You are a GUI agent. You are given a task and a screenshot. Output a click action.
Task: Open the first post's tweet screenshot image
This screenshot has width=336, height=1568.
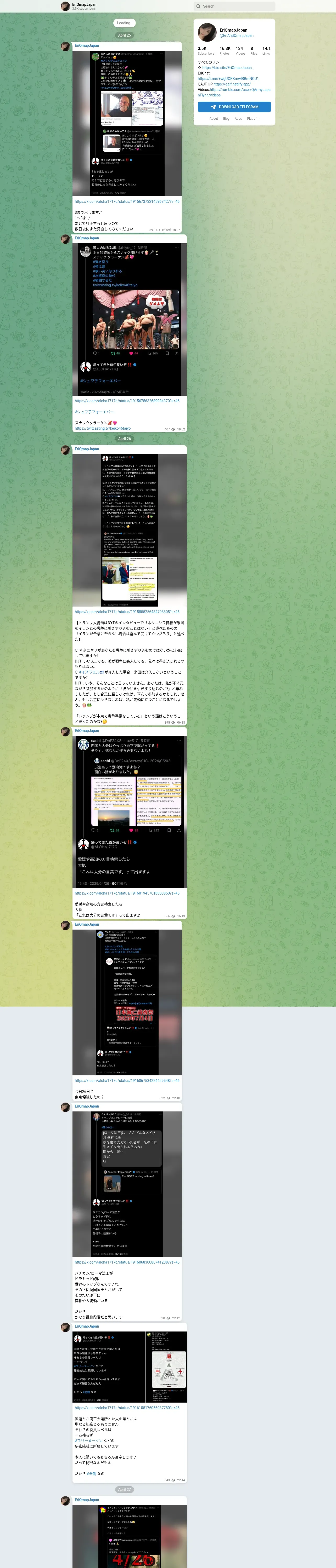click(x=127, y=124)
